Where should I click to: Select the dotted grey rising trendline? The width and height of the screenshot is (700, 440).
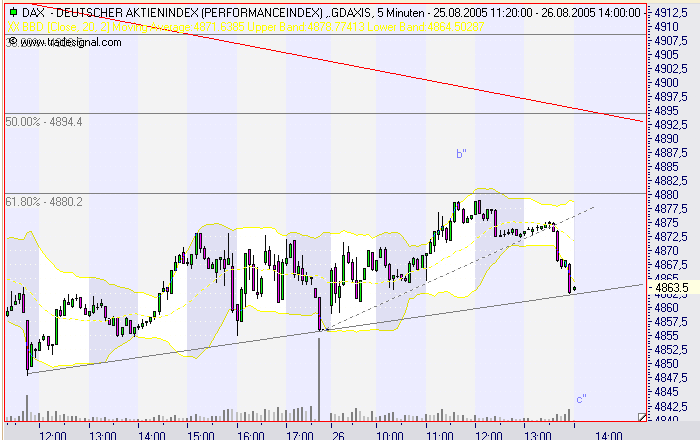point(460,269)
